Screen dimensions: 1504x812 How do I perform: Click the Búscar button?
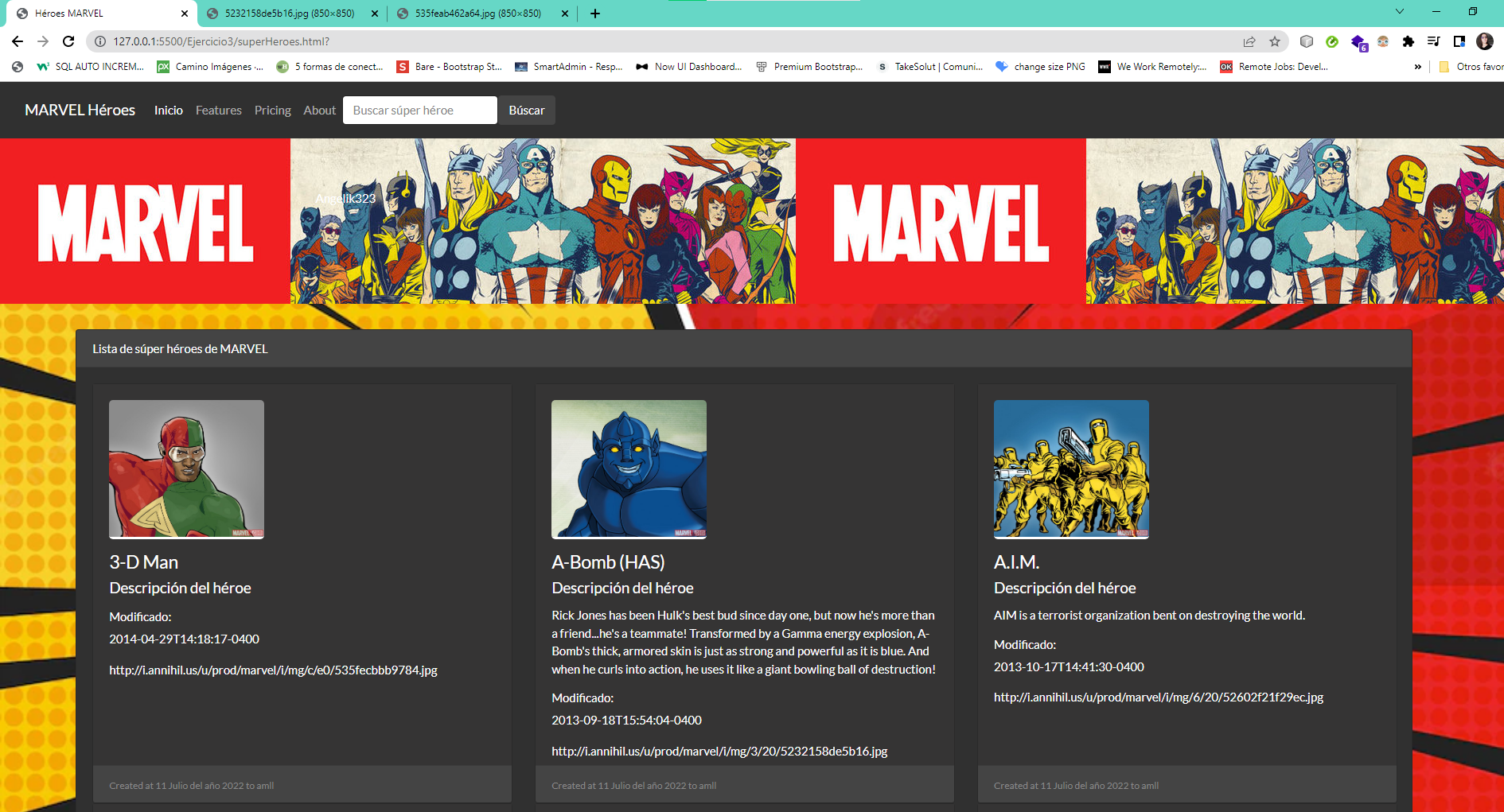coord(527,110)
